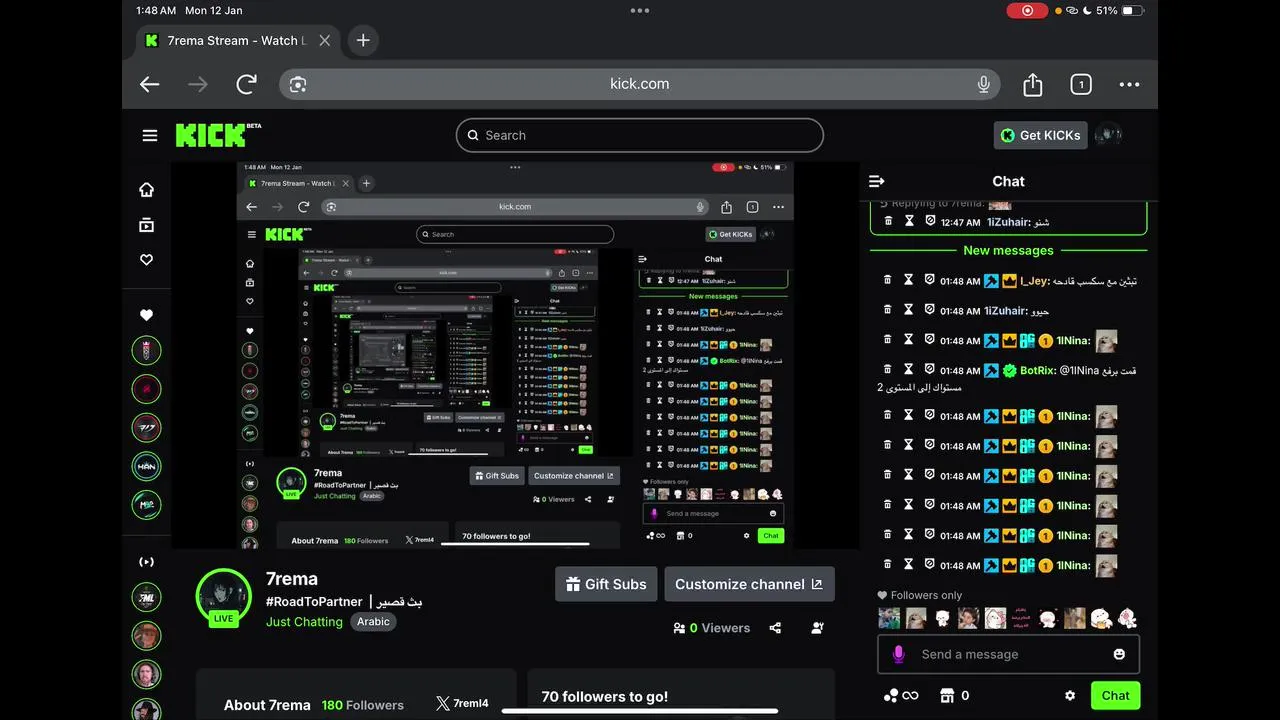This screenshot has width=1280, height=720.
Task: Reload the page in the browser
Action: pos(246,84)
